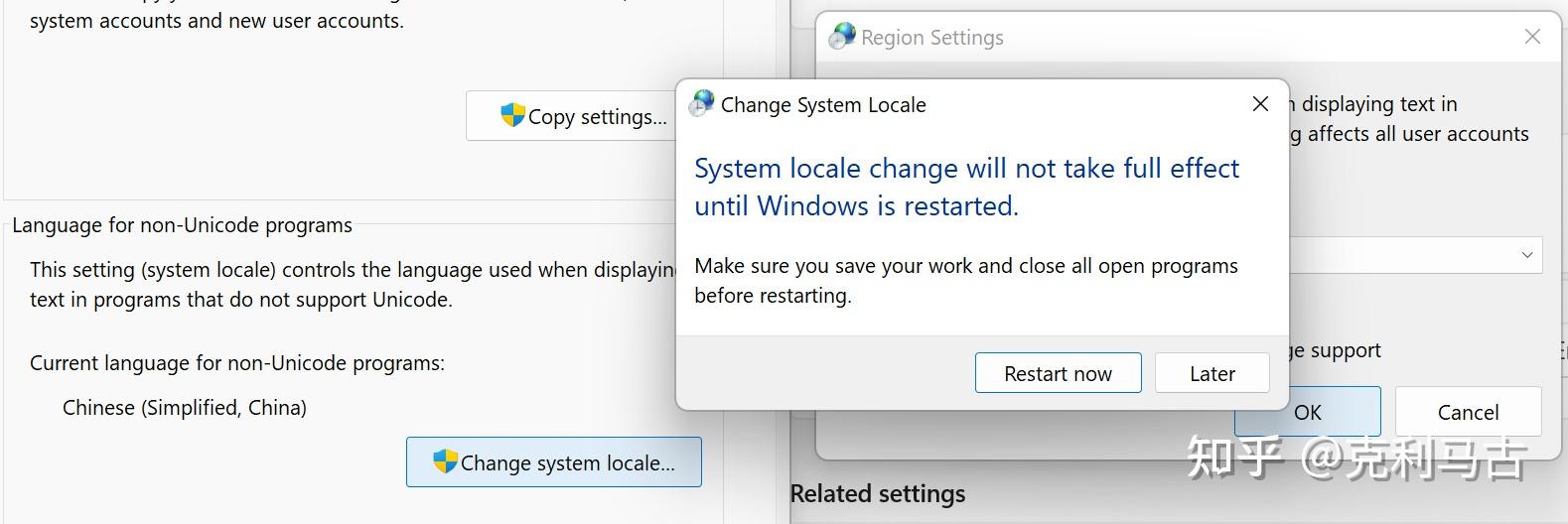Screen dimensions: 1568x524
Task: Click the shield icon on Change system locale button
Action: point(445,461)
